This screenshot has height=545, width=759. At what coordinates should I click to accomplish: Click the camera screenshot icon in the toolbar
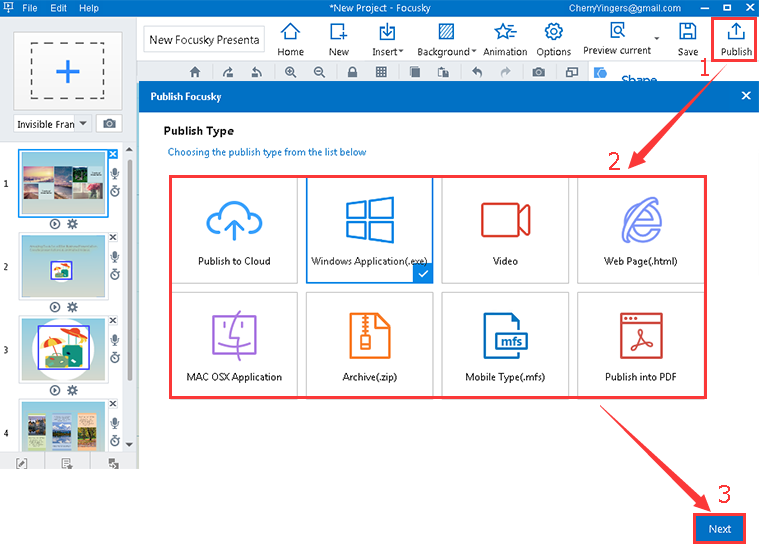pyautogui.click(x=539, y=72)
